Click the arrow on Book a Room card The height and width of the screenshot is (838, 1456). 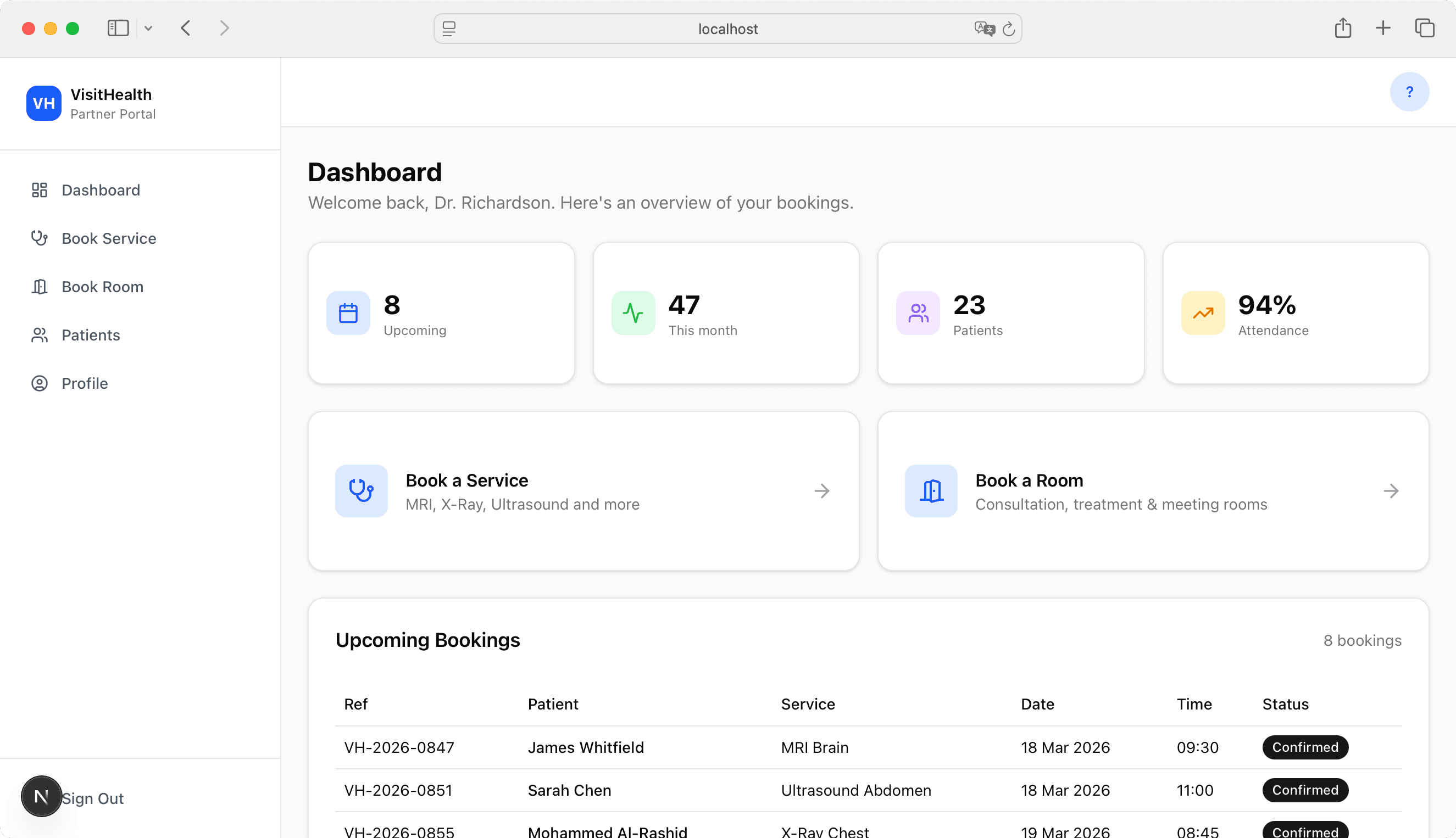pos(1391,491)
